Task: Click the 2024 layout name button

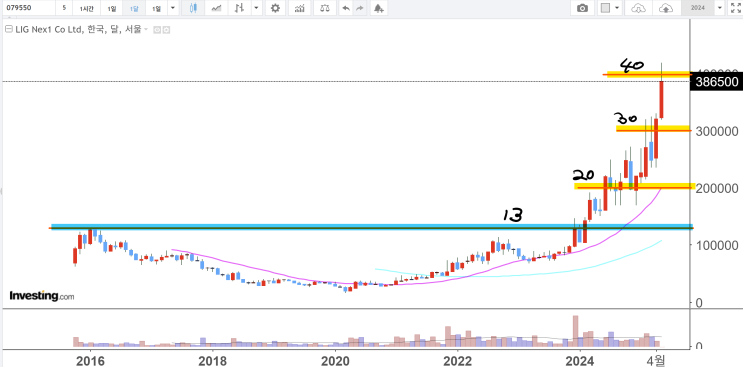Action: [698, 8]
